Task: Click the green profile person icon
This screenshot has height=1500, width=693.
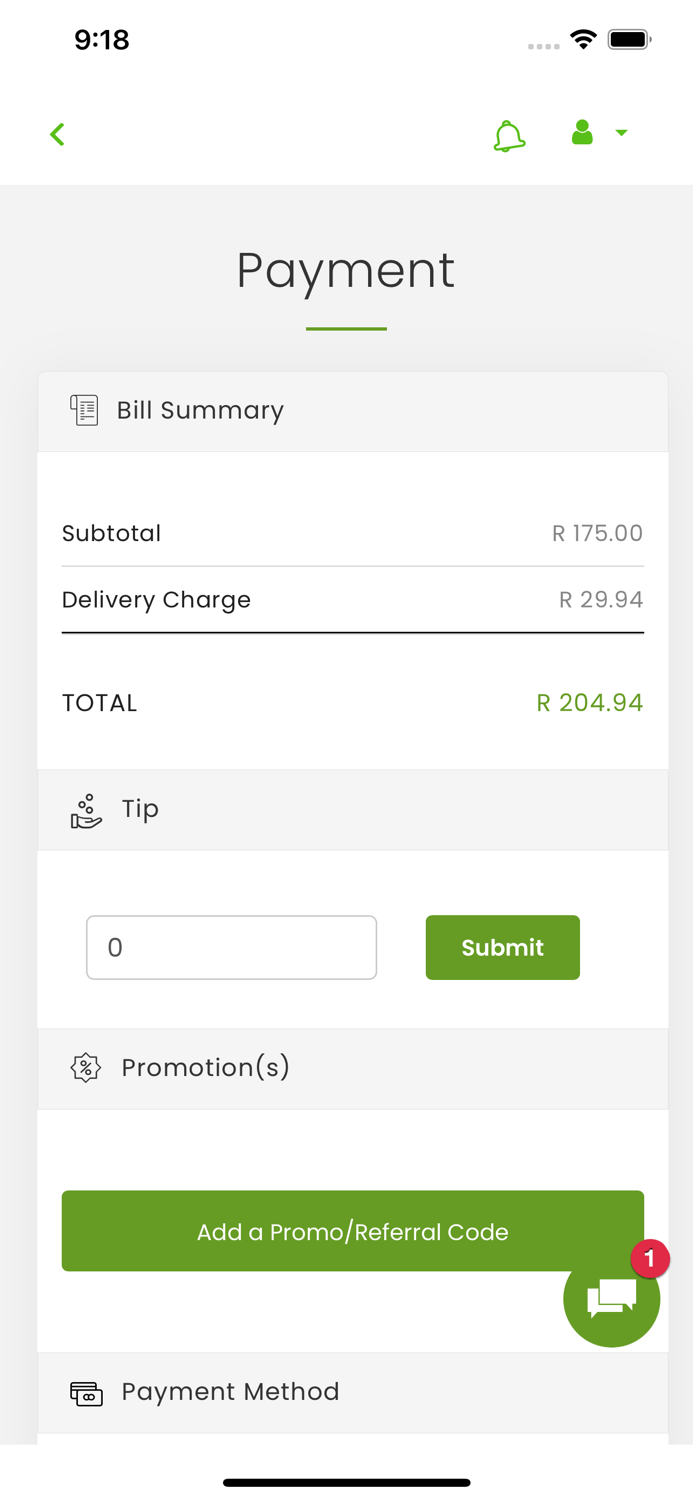Action: pos(582,132)
